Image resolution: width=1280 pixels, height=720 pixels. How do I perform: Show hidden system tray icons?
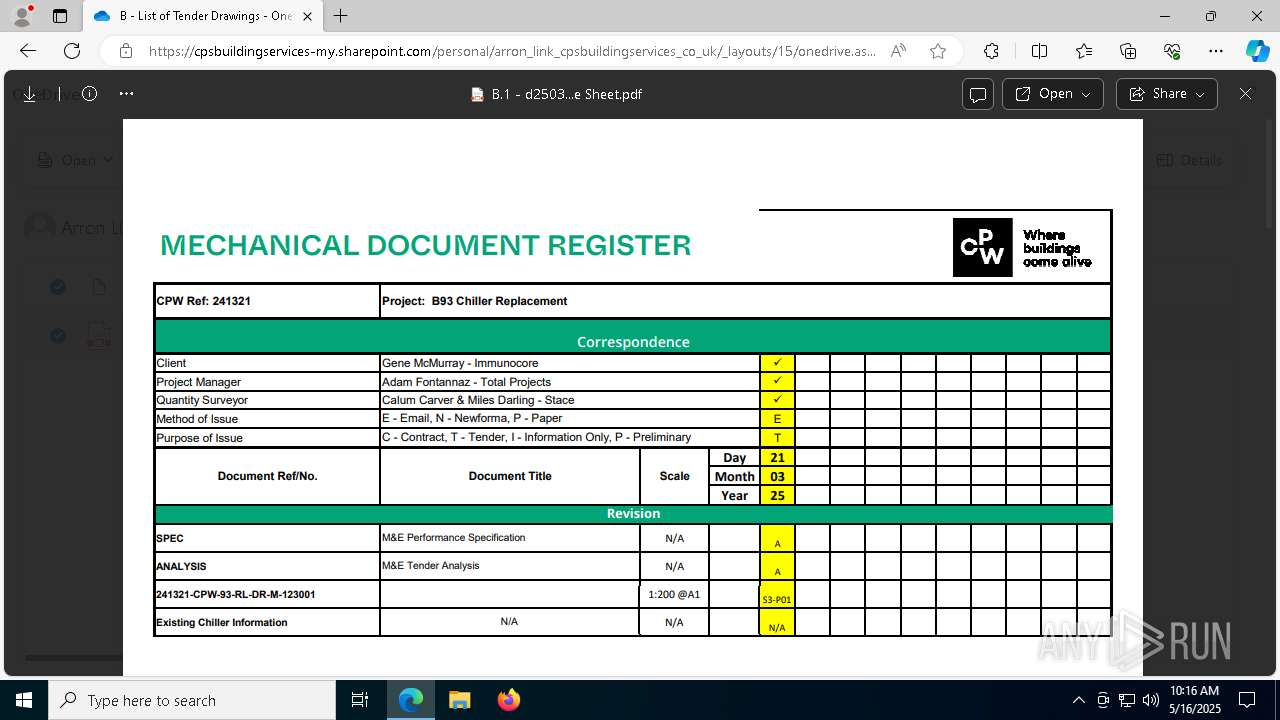coord(1078,700)
